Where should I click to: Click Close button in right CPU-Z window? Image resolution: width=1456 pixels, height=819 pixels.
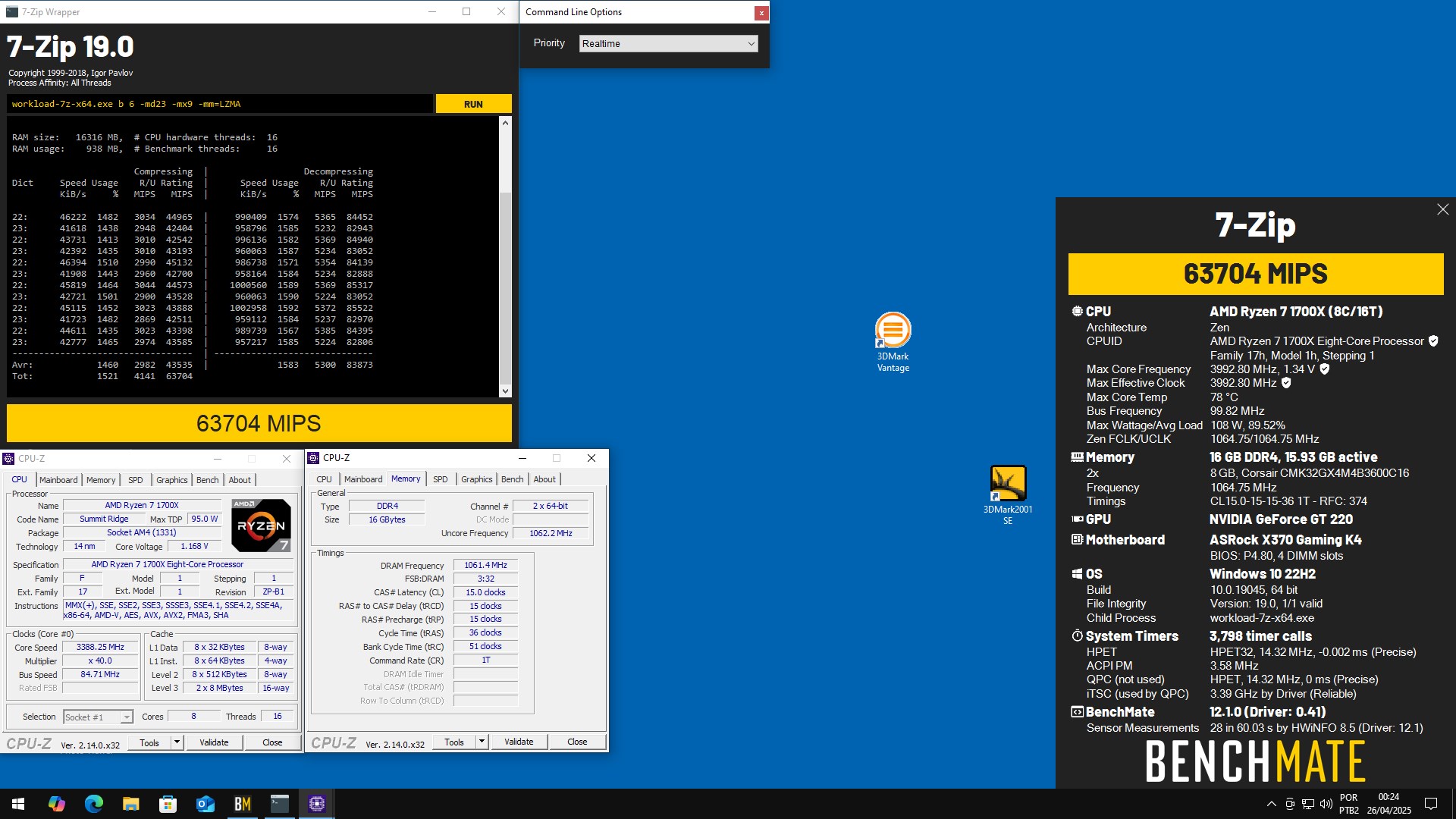(577, 742)
